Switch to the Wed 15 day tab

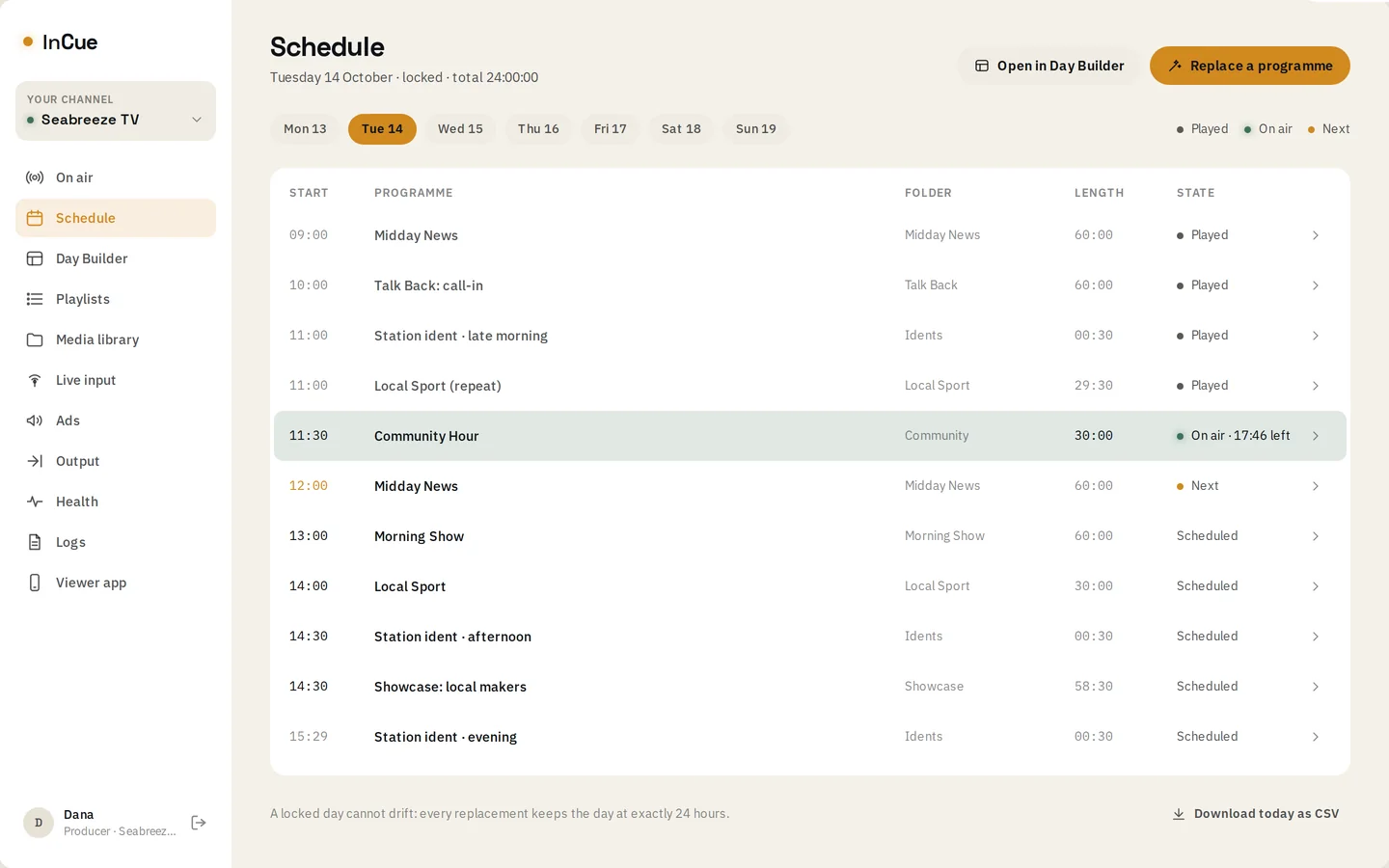coord(460,129)
